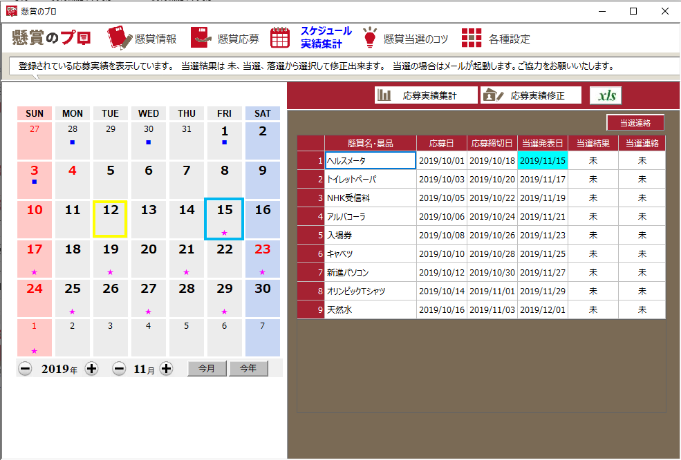Click the 今年 button
The image size is (681, 460).
click(x=248, y=369)
